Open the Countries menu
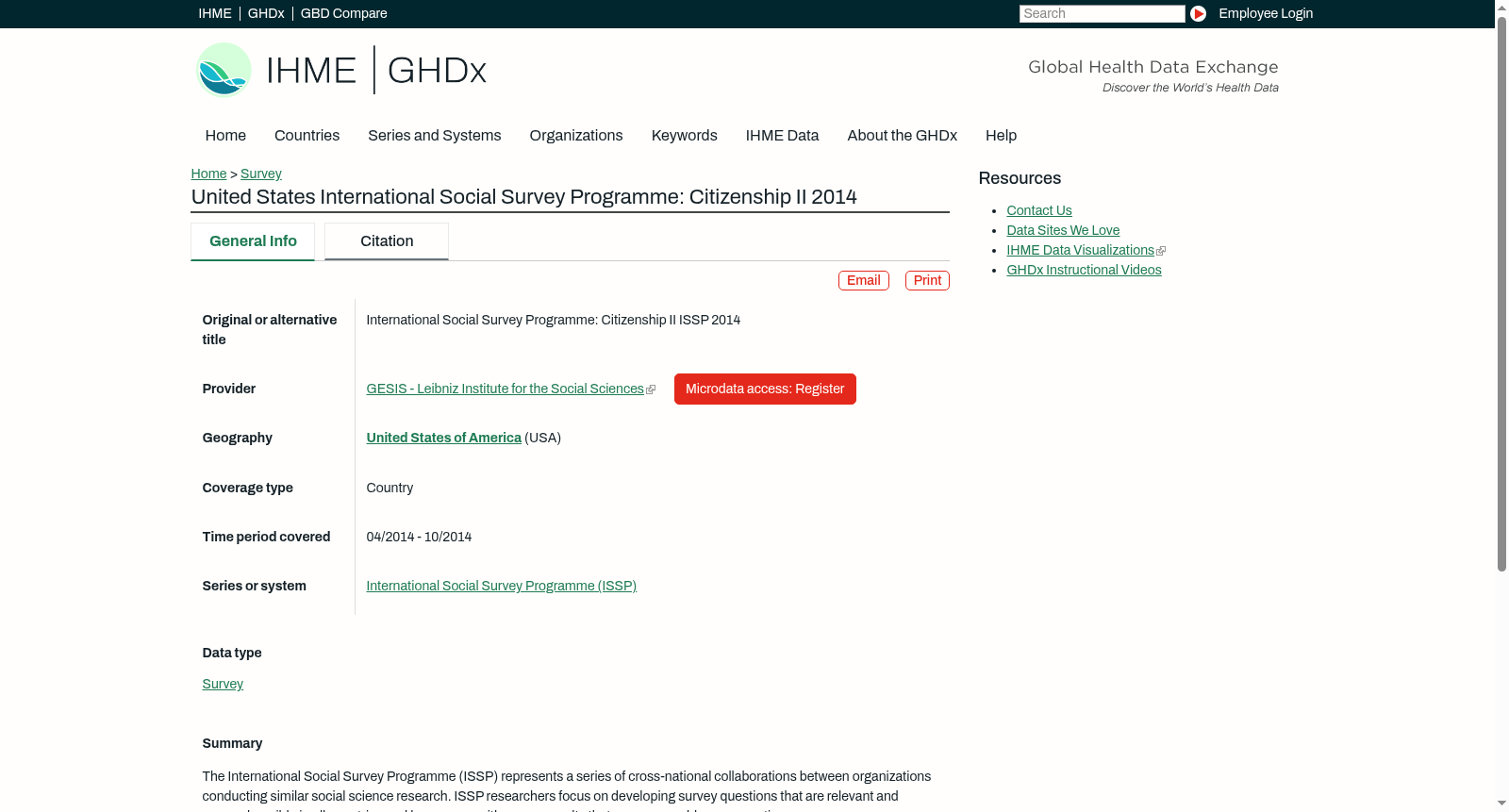The height and width of the screenshot is (812, 1509). (x=307, y=136)
